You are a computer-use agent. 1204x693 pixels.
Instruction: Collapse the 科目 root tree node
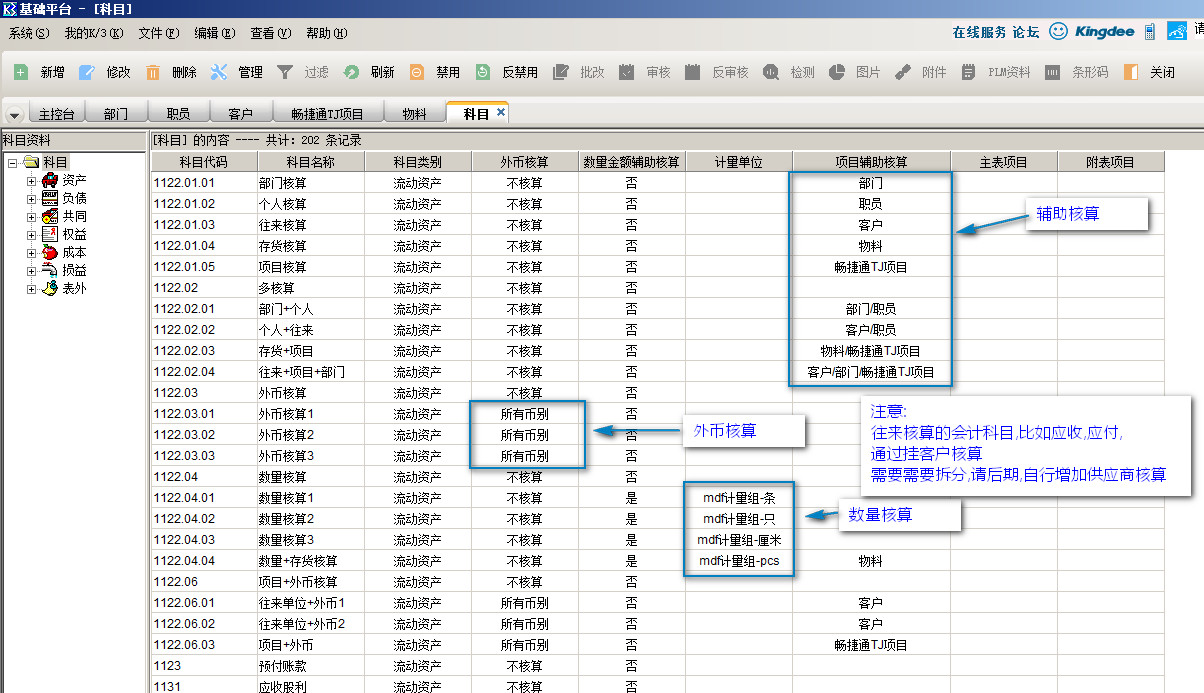[x=12, y=163]
